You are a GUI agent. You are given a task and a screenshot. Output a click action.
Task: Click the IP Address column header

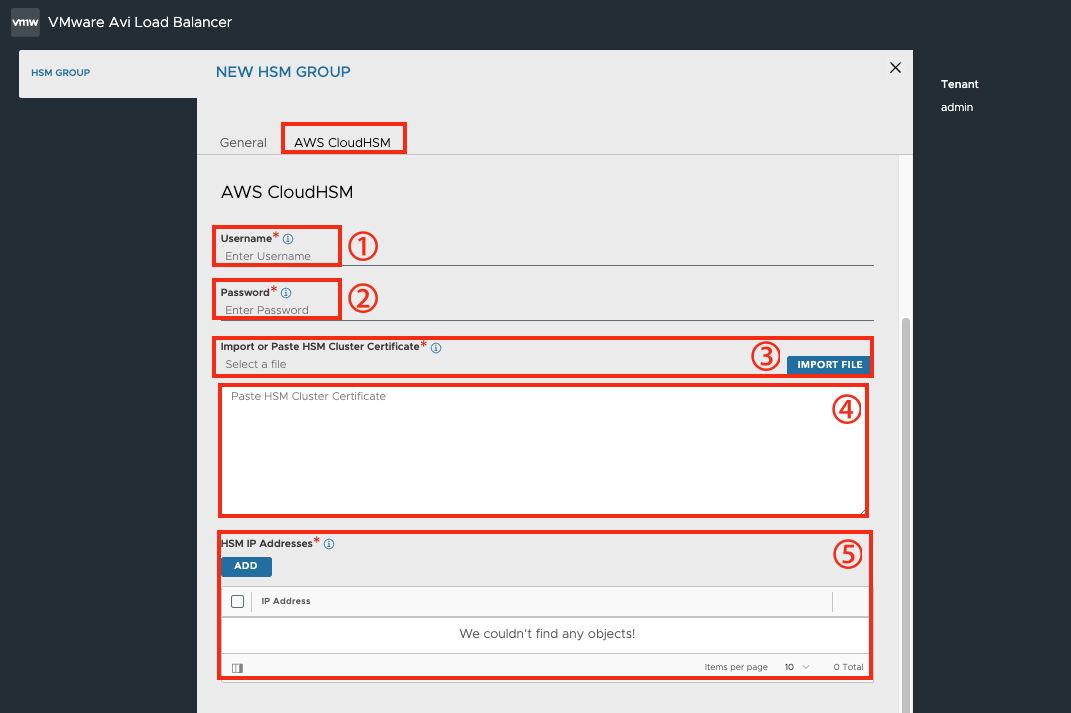(286, 602)
